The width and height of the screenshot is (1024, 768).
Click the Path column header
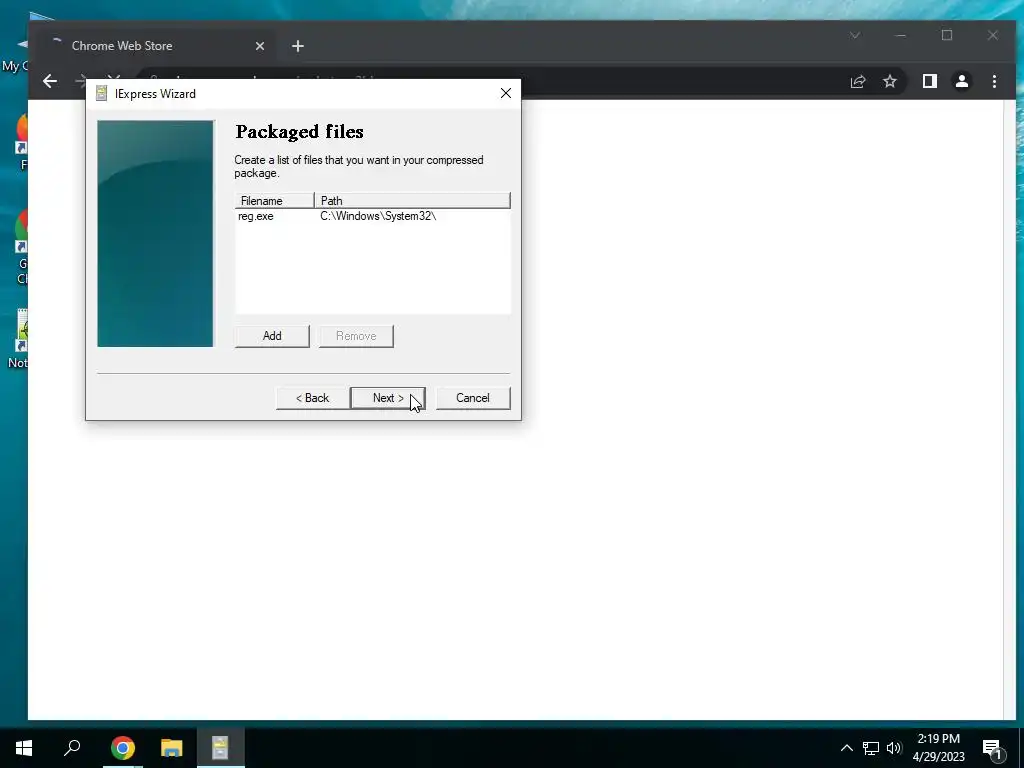[412, 200]
